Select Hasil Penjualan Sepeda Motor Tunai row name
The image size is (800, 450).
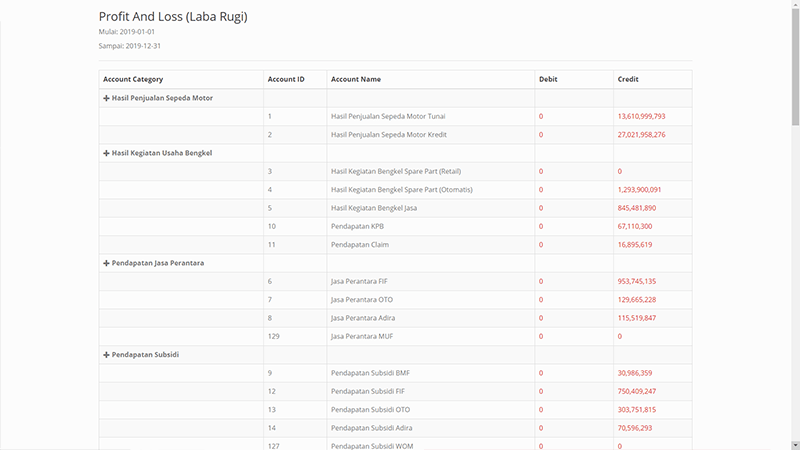click(x=388, y=116)
